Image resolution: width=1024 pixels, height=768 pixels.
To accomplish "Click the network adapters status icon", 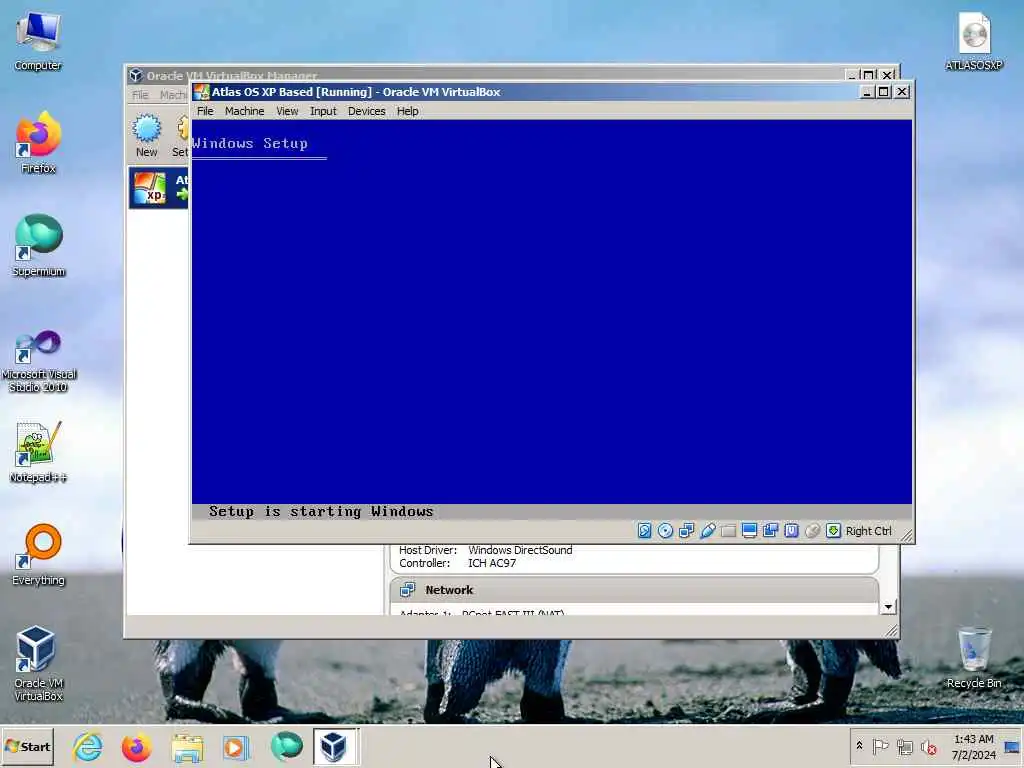I will pos(686,531).
